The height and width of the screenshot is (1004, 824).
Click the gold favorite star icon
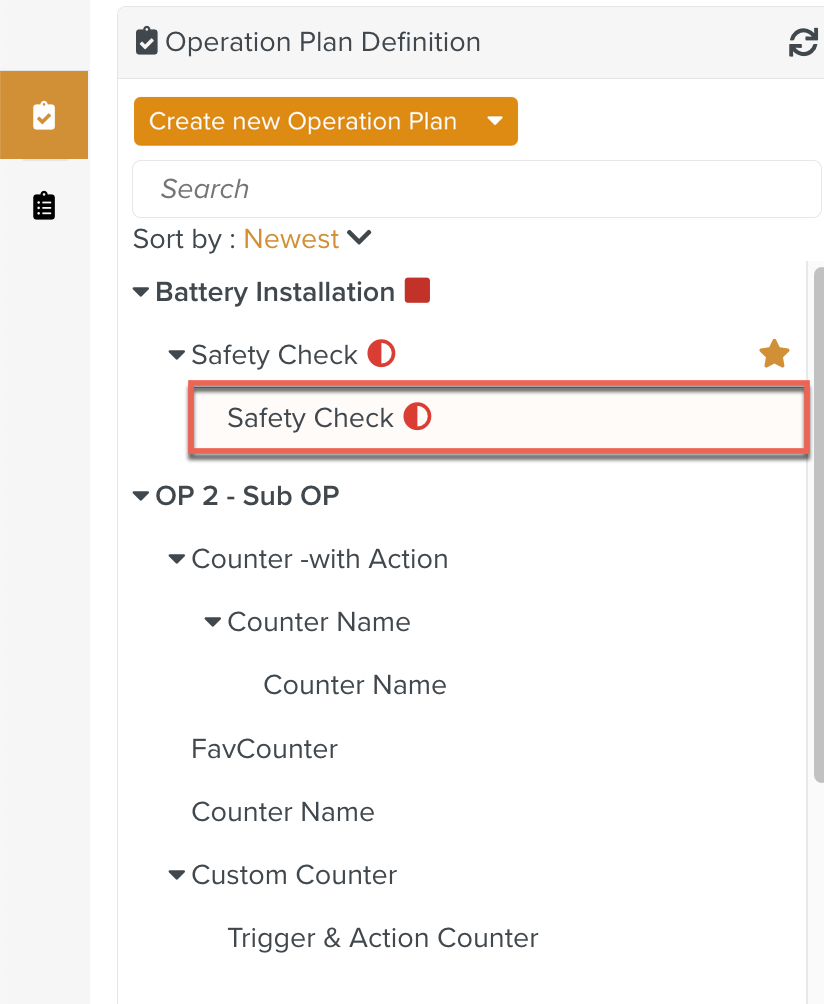(x=774, y=354)
